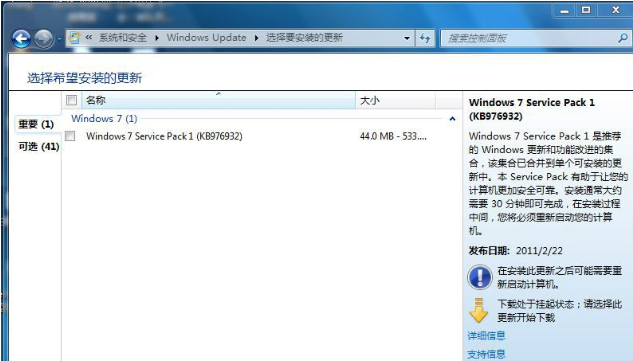
Task: Click the blue restart notice icon
Action: [480, 277]
